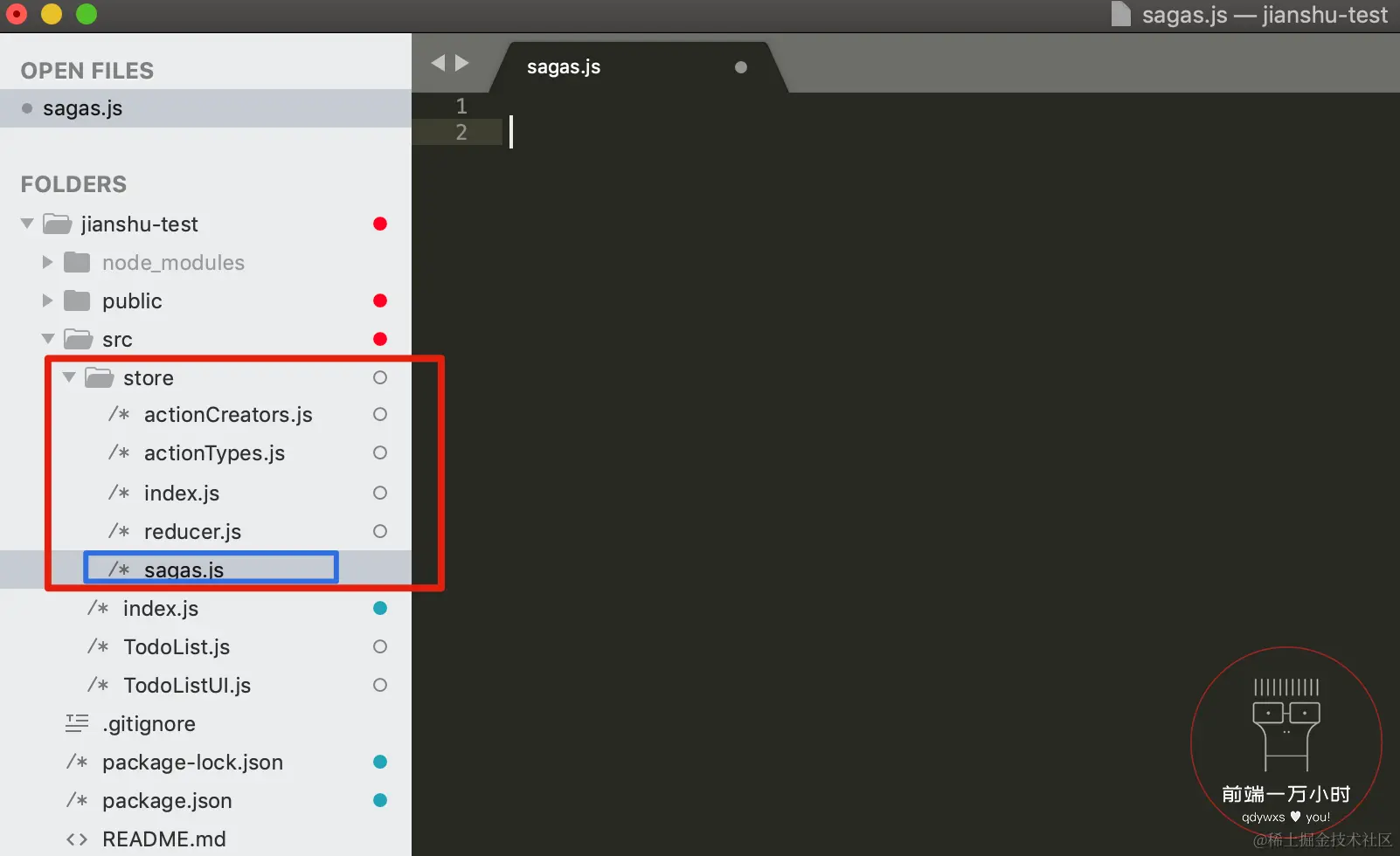
Task: Open actionCreators.js in the store folder
Action: coord(228,415)
